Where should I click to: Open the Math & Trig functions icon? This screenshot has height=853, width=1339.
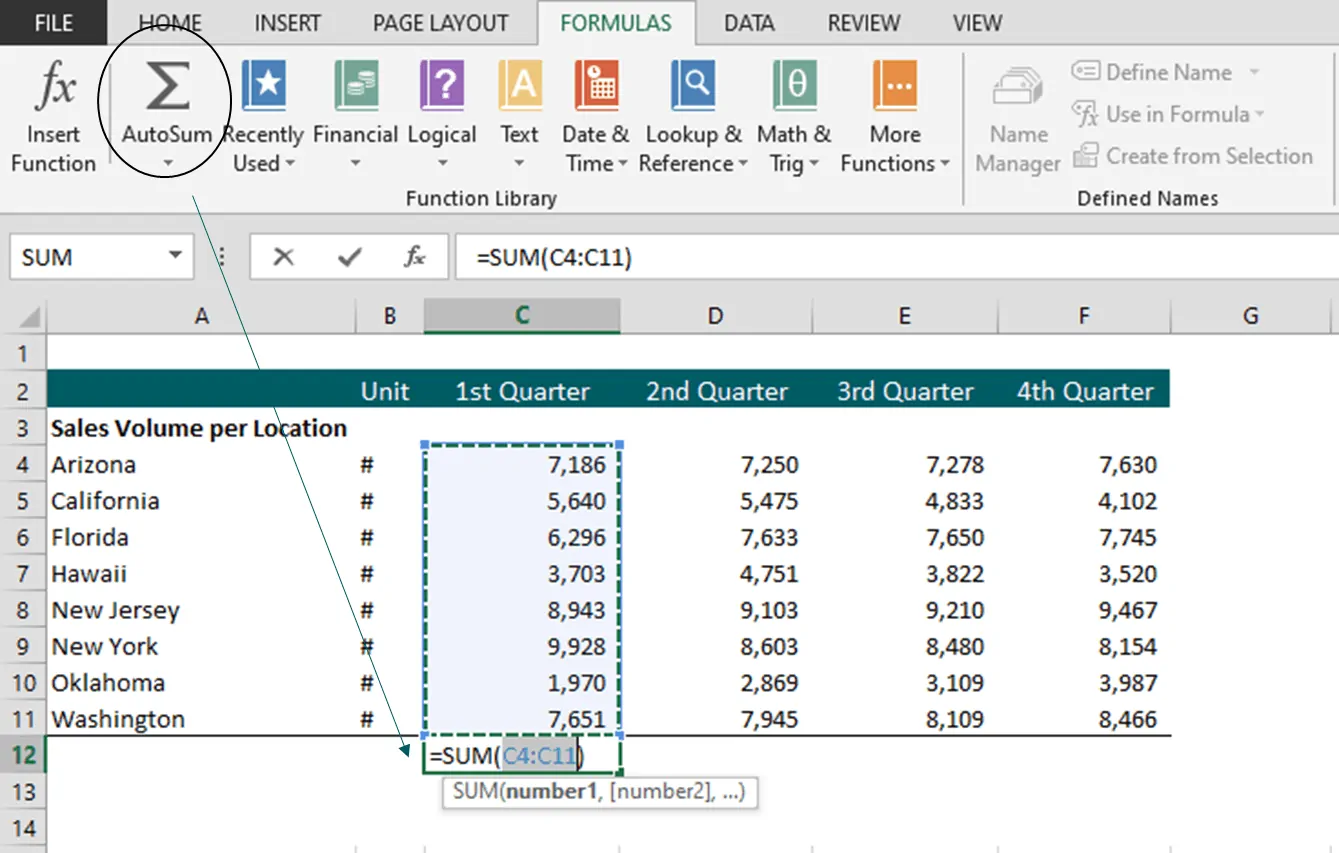point(795,86)
